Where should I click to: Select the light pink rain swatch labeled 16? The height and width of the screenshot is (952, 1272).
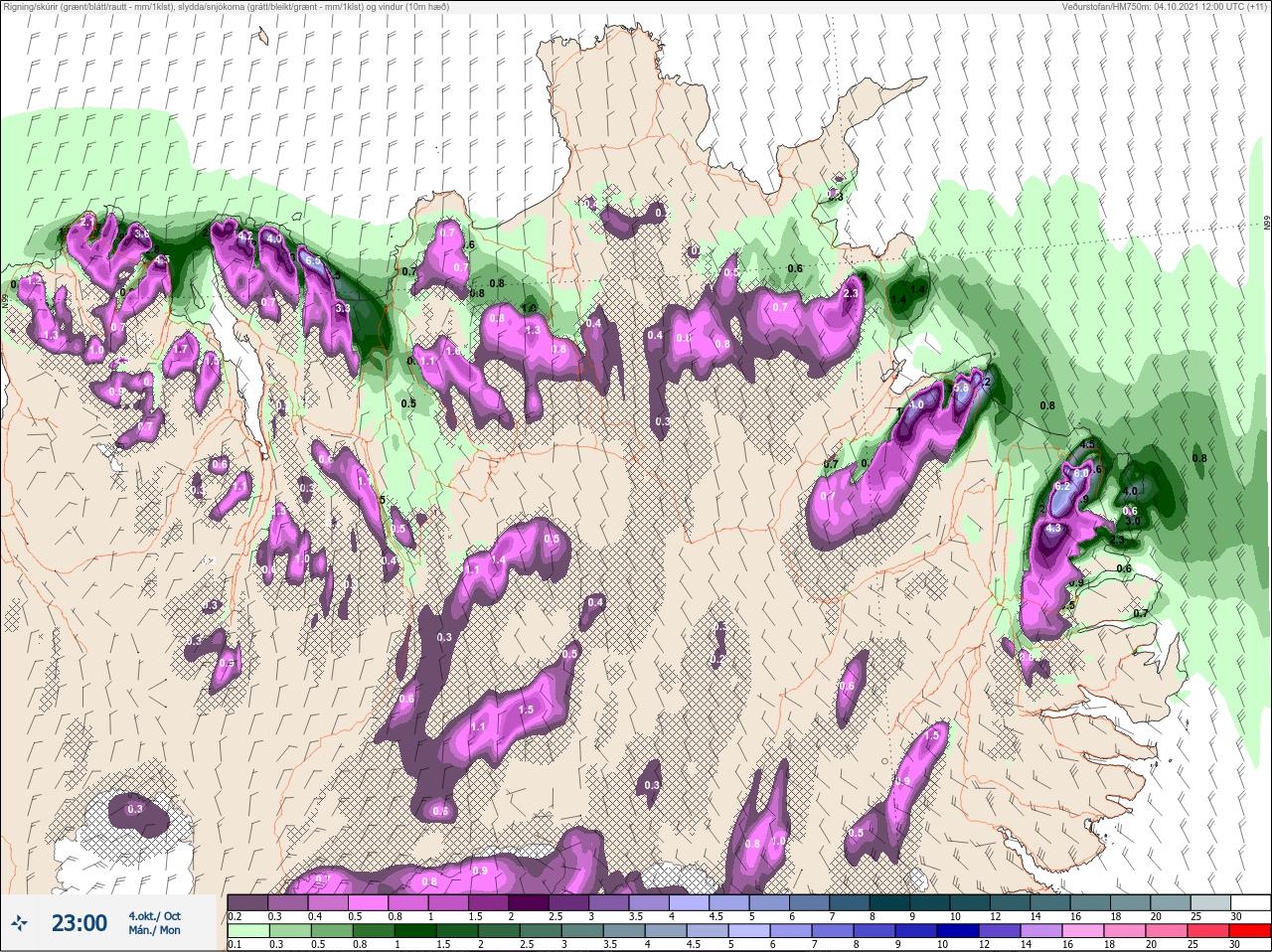coord(1083,931)
